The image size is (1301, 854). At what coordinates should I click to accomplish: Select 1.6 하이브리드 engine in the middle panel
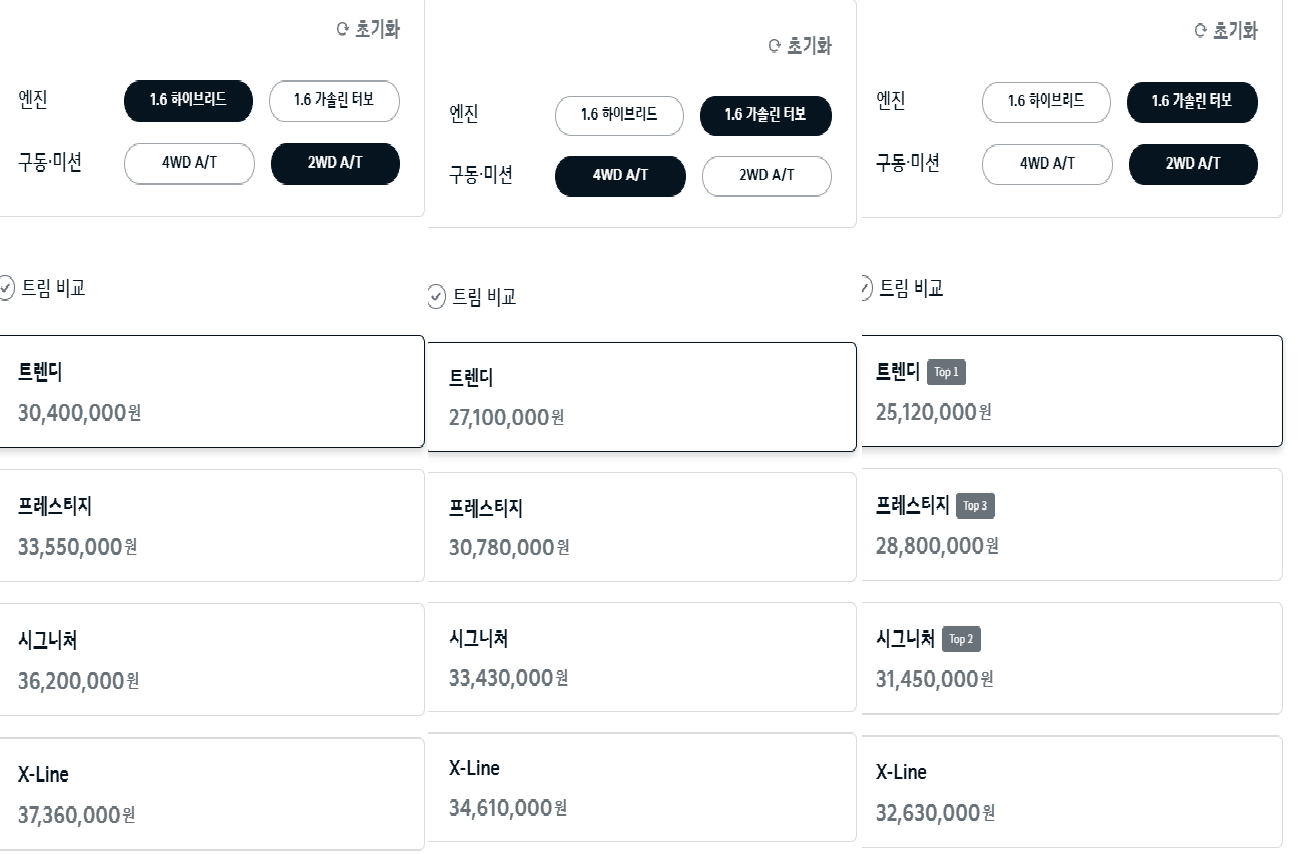coord(619,116)
